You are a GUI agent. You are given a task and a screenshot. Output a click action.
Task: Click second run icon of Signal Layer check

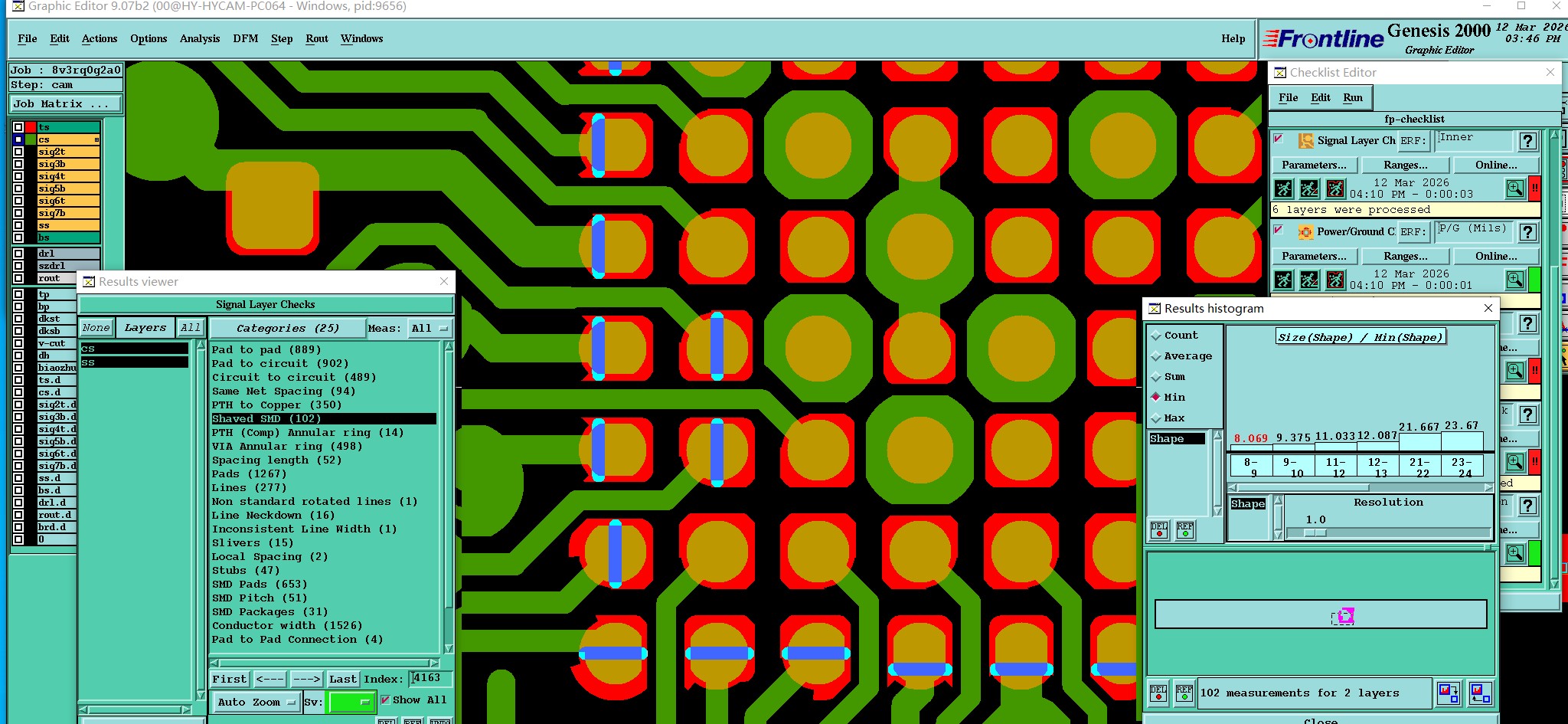click(x=1310, y=188)
